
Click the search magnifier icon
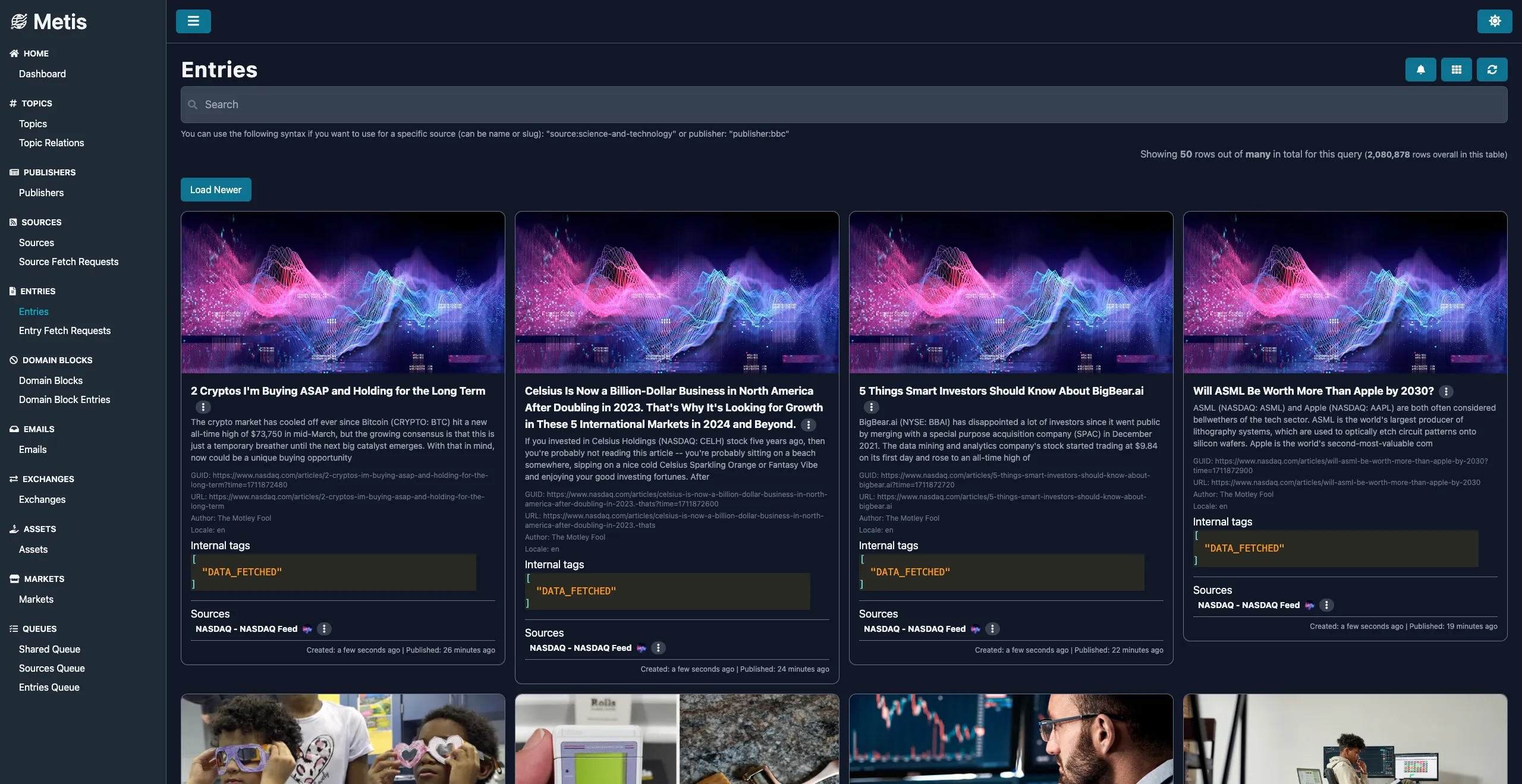(x=193, y=105)
